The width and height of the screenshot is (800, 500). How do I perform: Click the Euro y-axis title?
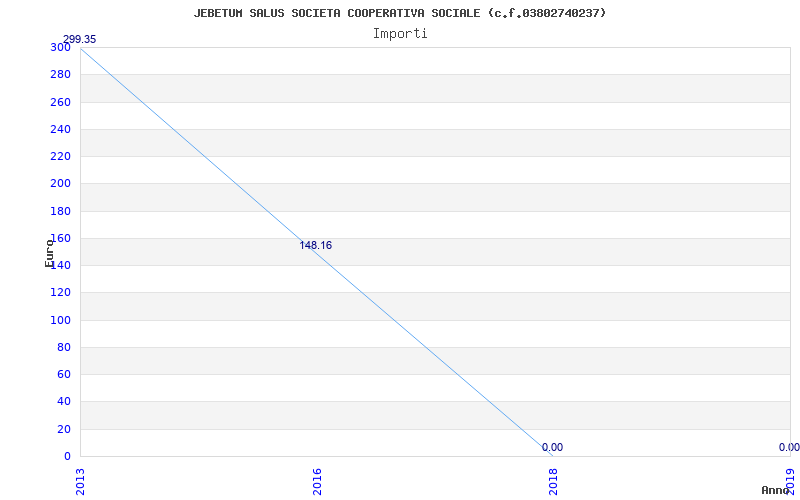click(x=49, y=253)
